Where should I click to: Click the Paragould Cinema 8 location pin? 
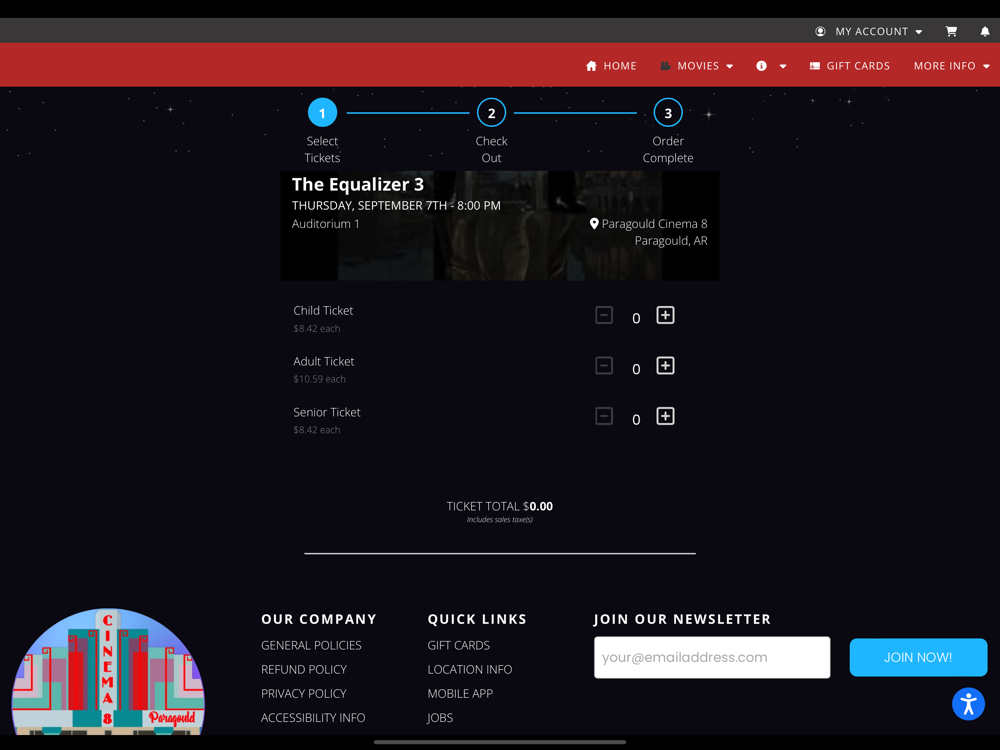tap(594, 224)
